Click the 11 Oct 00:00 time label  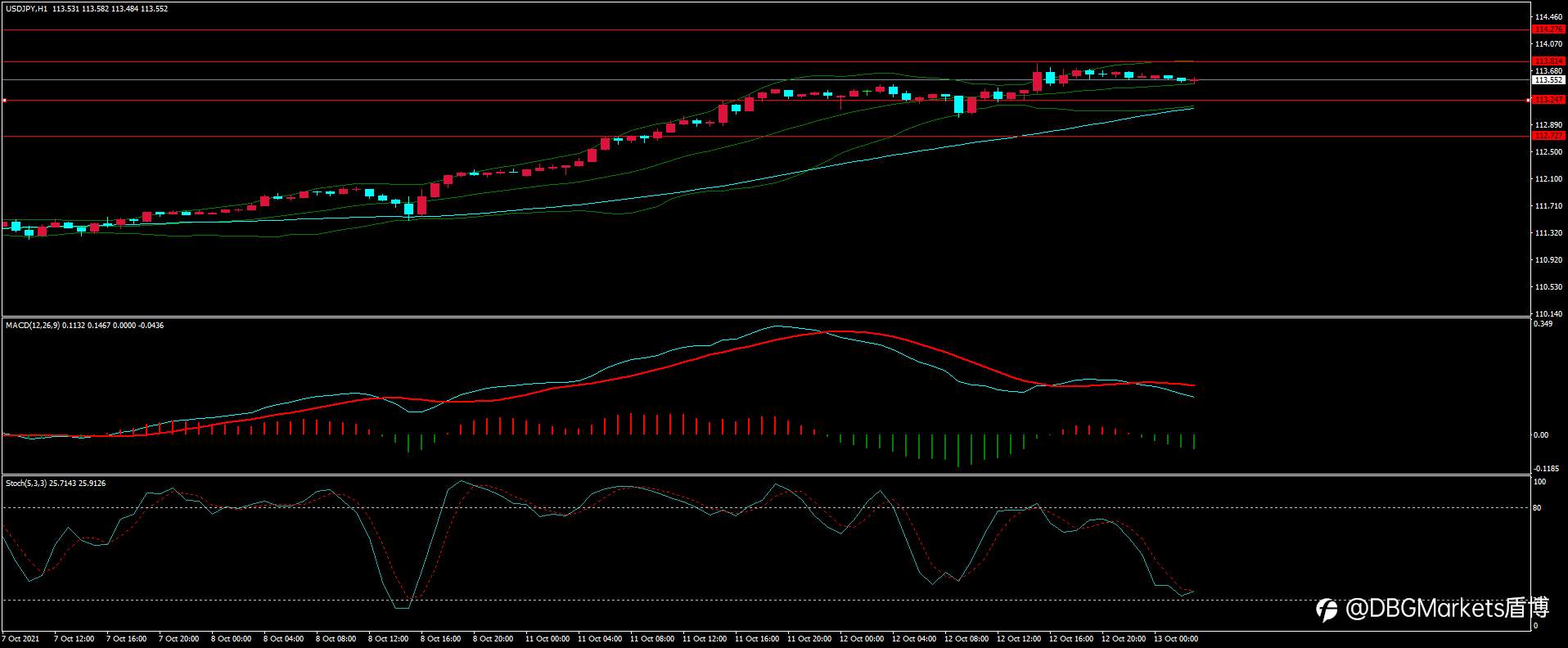547,639
